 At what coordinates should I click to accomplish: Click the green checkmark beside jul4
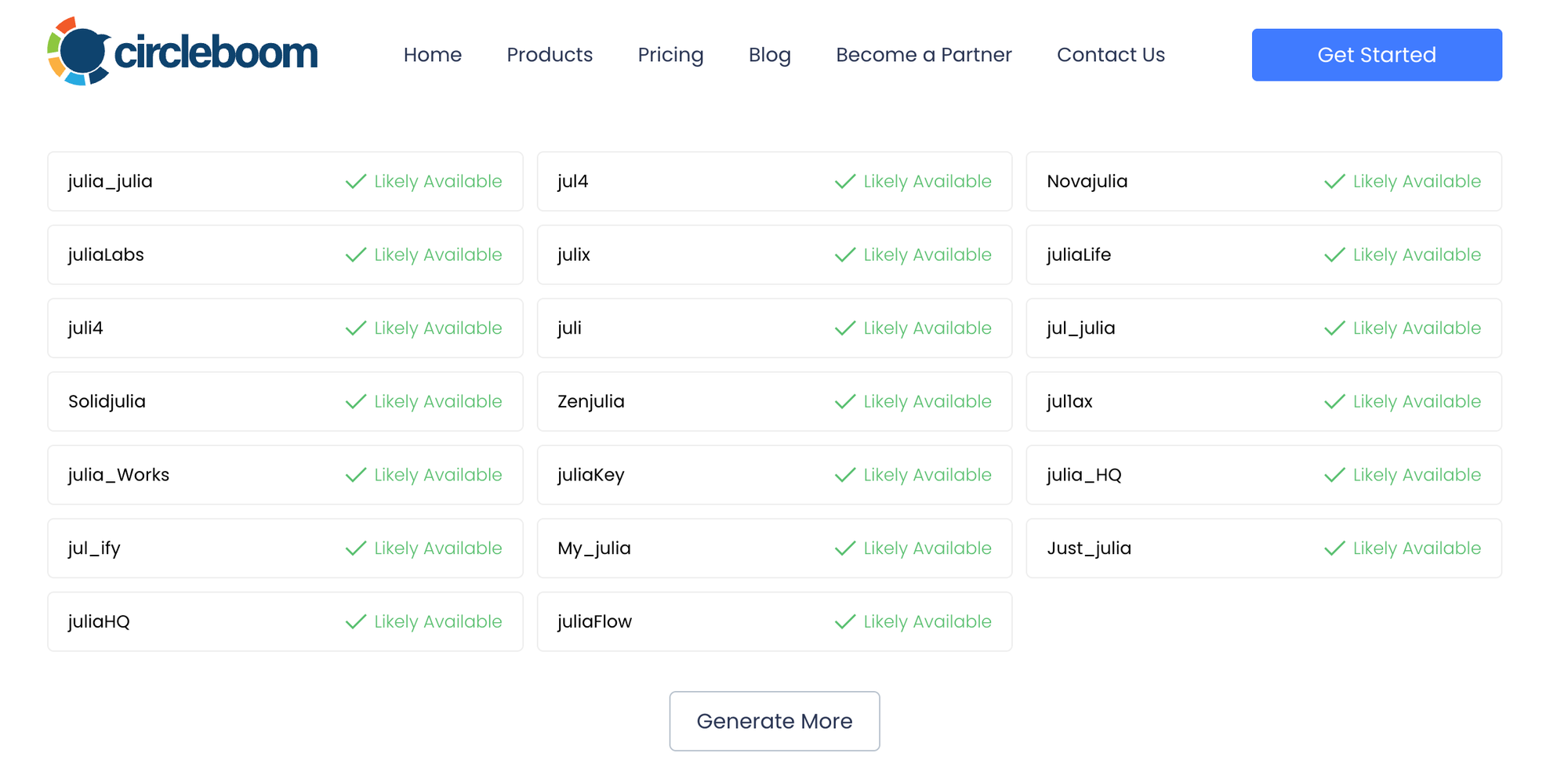point(845,182)
